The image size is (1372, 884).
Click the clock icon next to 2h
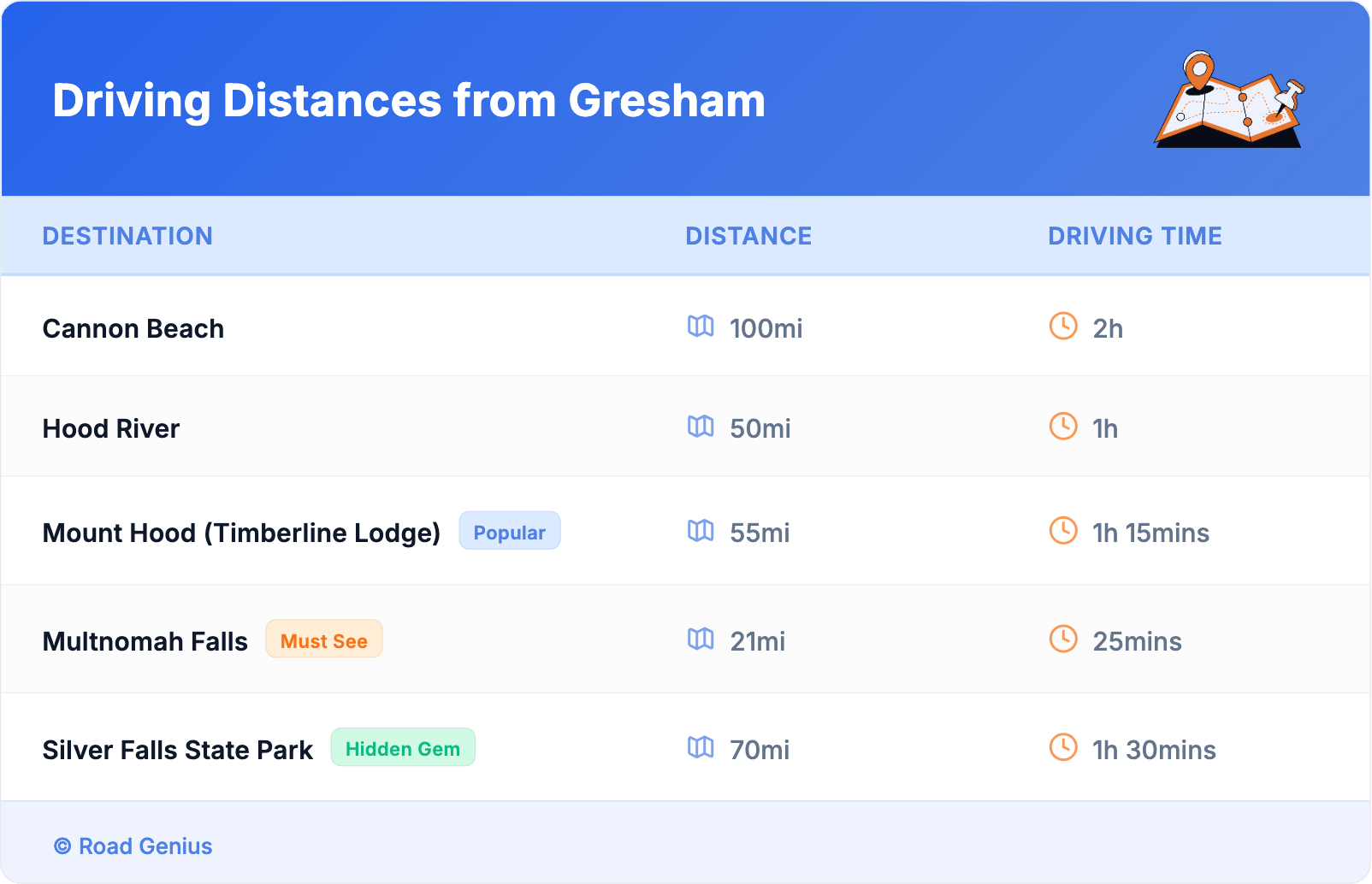click(x=1063, y=326)
